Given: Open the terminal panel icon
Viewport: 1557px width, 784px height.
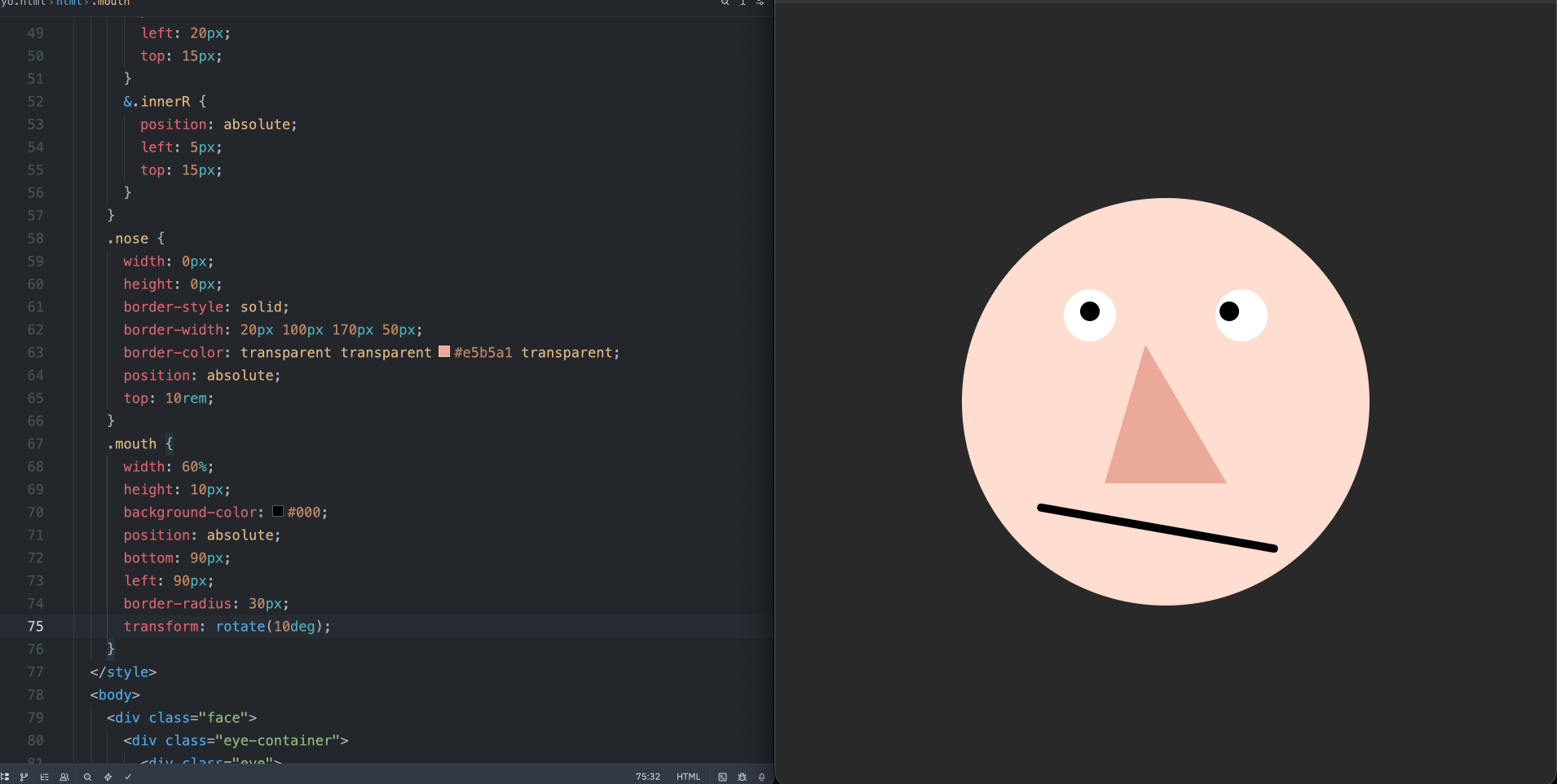Looking at the screenshot, I should 722,777.
